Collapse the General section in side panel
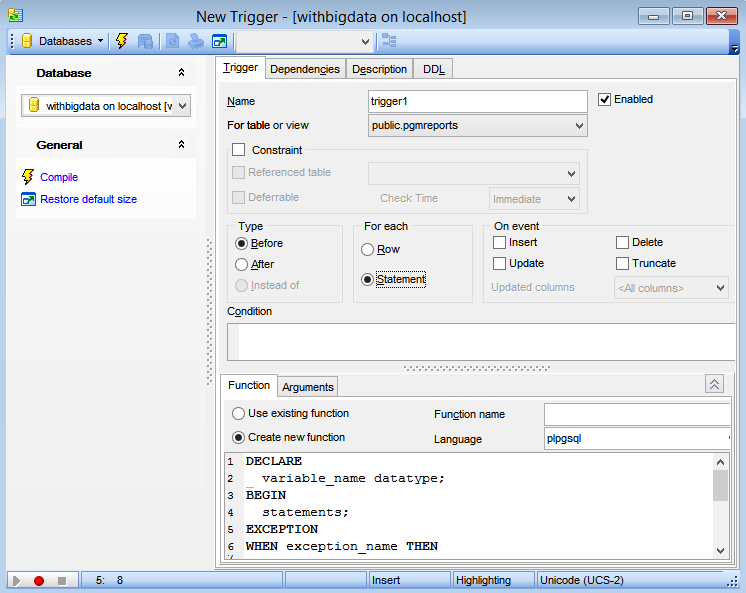746x593 pixels. tap(181, 145)
